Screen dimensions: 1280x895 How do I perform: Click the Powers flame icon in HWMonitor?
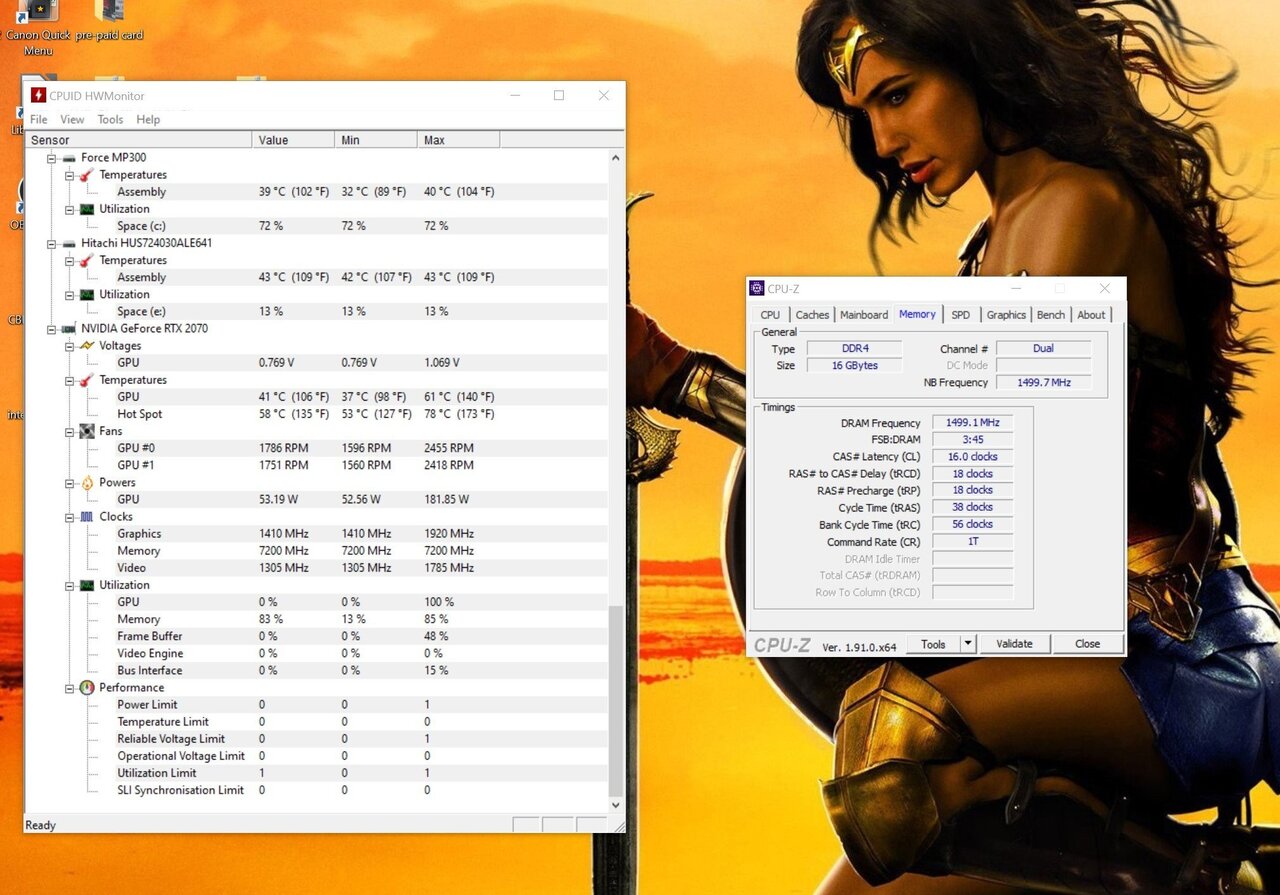tap(88, 482)
